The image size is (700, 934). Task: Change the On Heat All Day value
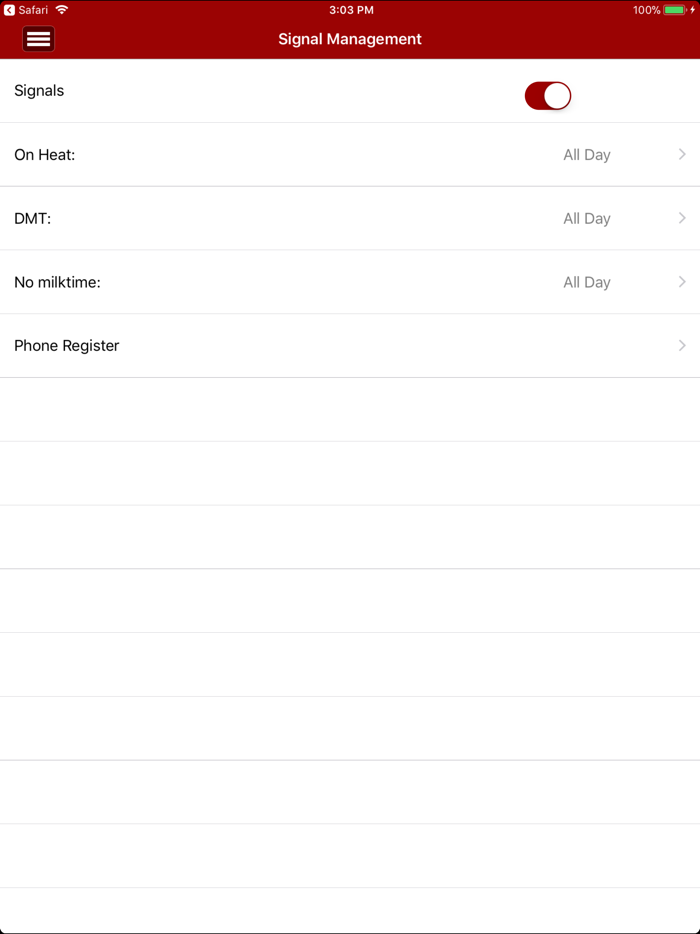(x=586, y=155)
